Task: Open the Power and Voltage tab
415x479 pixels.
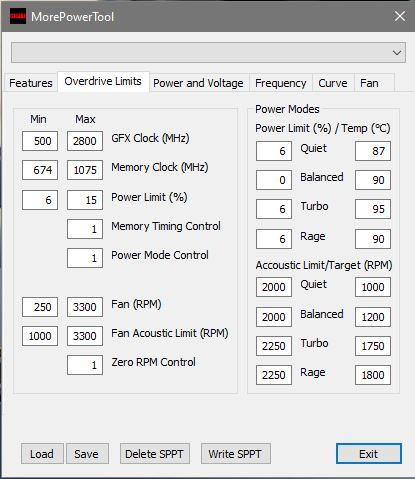Action: point(198,83)
